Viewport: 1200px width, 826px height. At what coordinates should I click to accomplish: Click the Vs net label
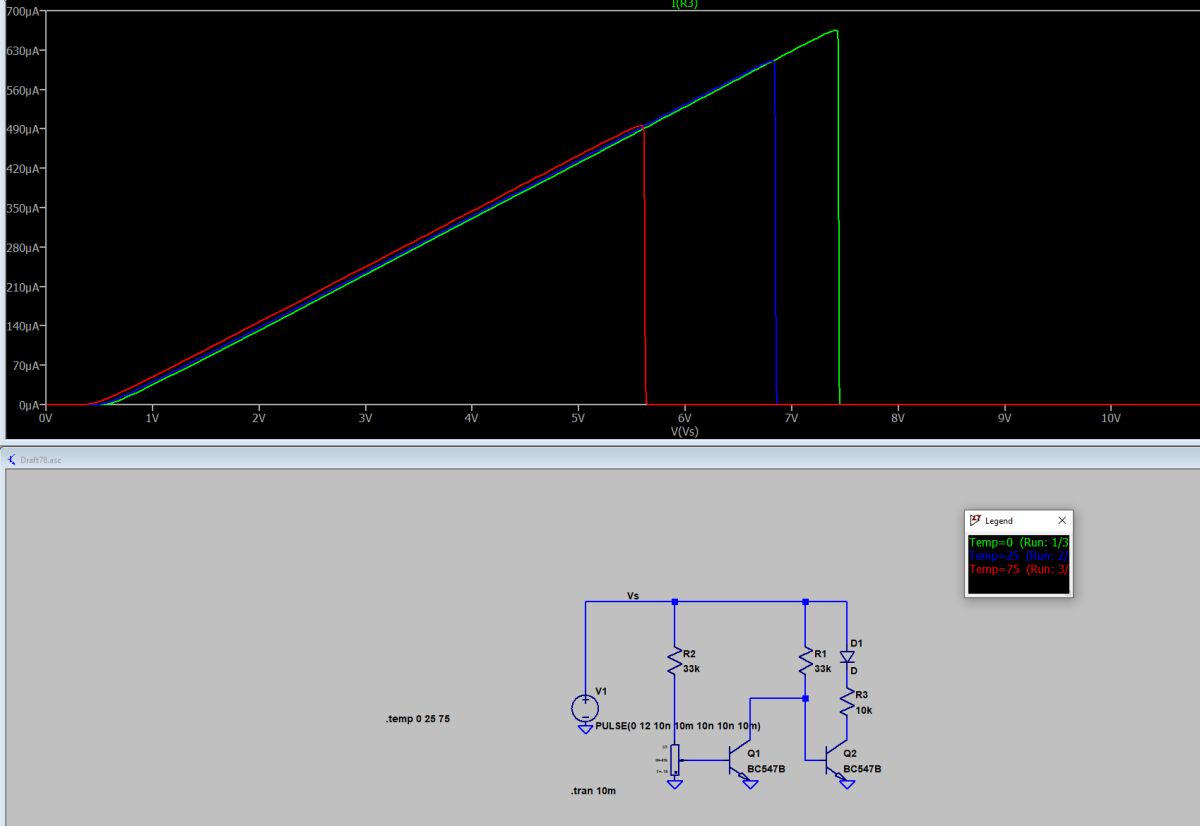[x=633, y=595]
